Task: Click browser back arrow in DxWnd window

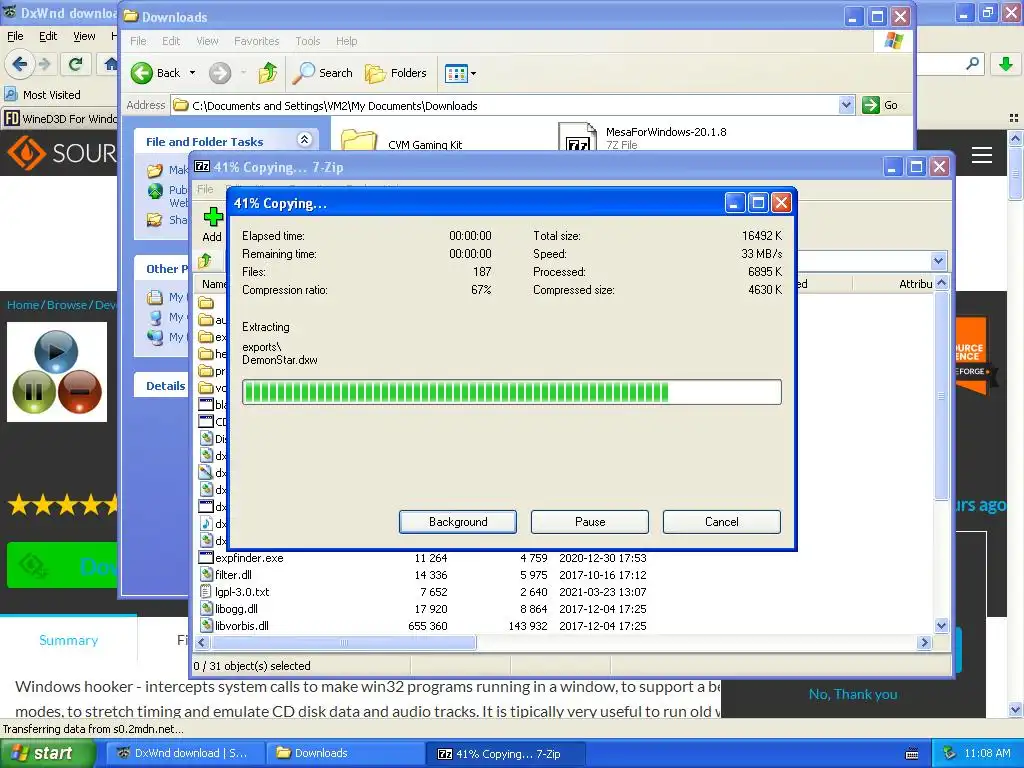Action: click(19, 64)
